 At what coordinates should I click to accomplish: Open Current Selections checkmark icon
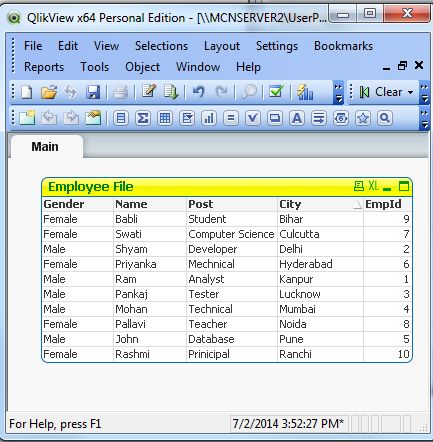point(276,91)
